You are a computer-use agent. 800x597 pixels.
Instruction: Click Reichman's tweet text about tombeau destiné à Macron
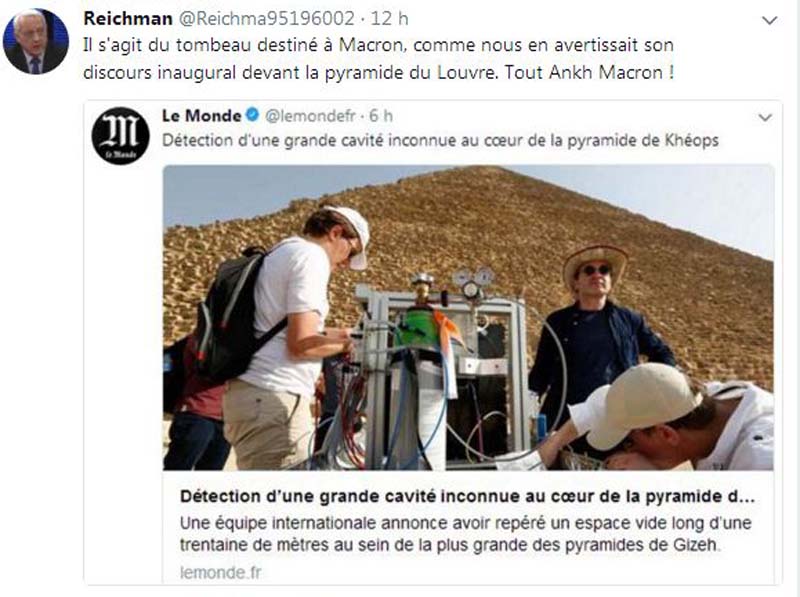pos(379,59)
